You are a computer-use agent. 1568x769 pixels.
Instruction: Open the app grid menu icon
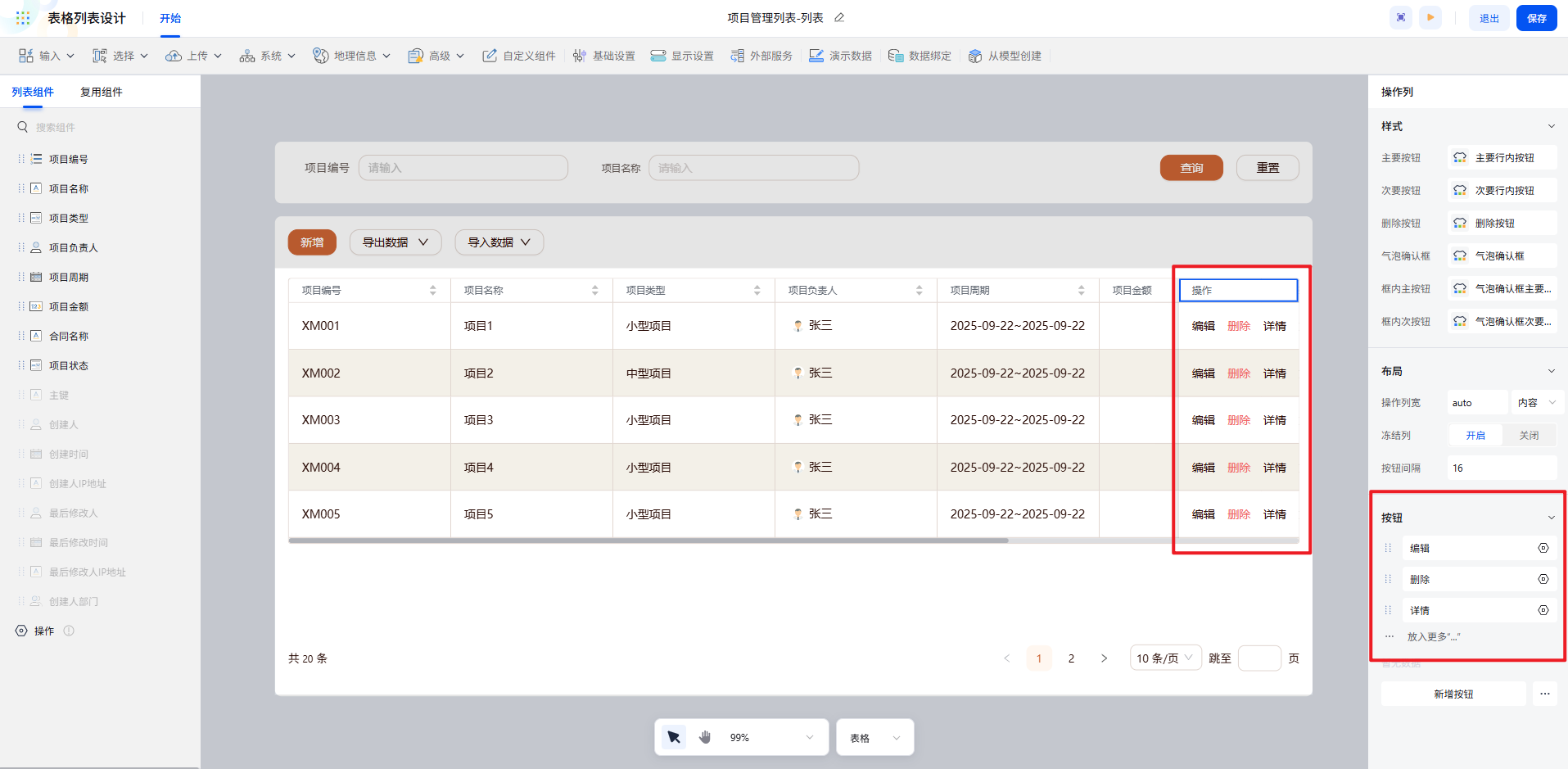coord(23,18)
